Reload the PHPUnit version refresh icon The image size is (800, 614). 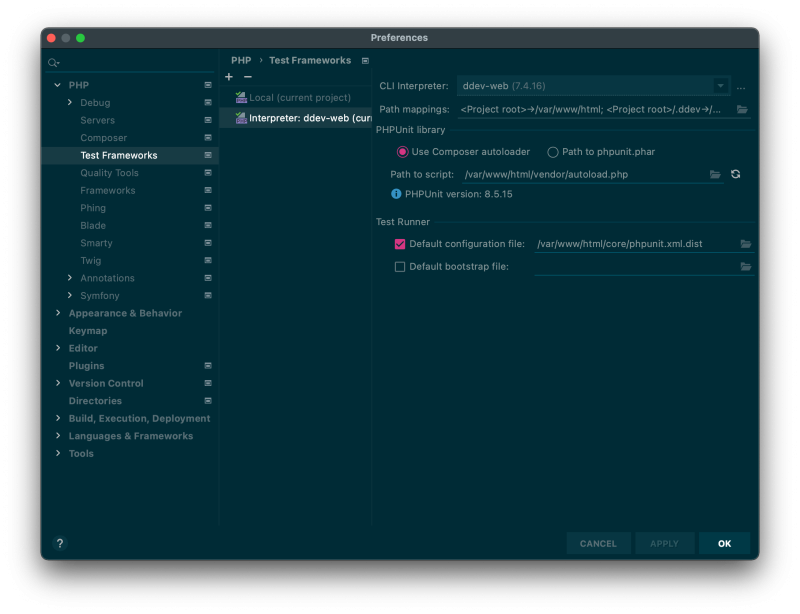pos(736,174)
